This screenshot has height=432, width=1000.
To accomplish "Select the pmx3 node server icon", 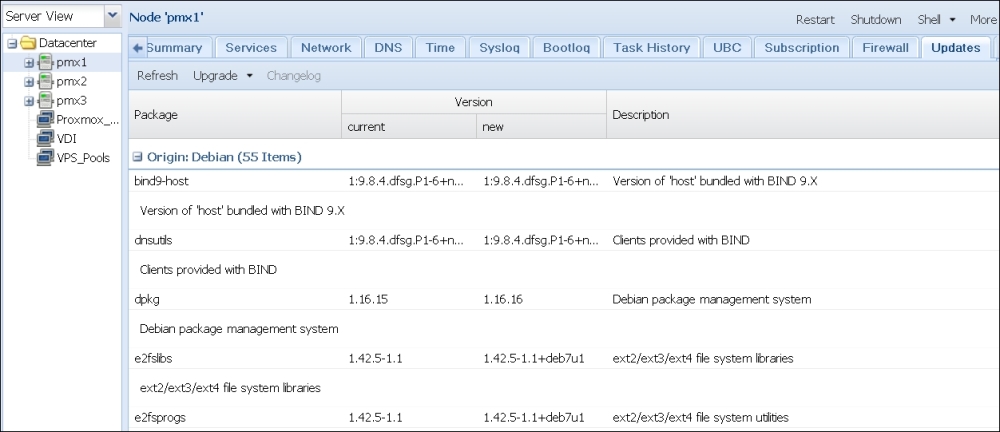I will click(x=45, y=101).
